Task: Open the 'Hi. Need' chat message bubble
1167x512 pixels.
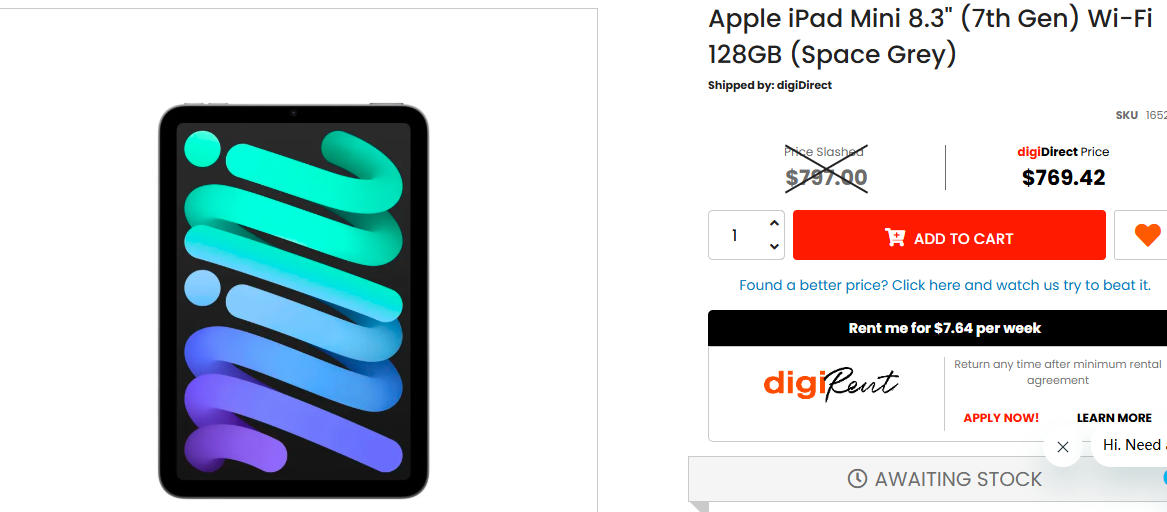Action: (x=1130, y=445)
